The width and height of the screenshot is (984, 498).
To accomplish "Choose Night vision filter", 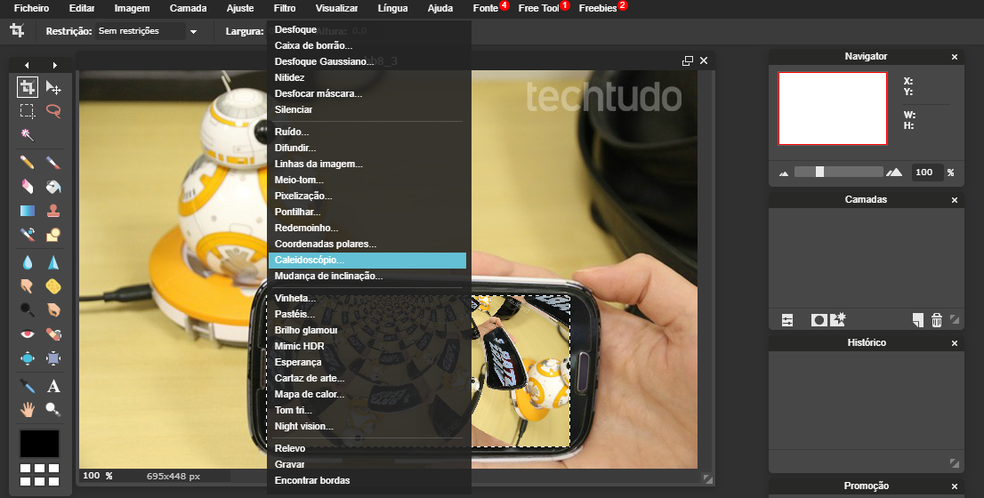I will pyautogui.click(x=367, y=426).
